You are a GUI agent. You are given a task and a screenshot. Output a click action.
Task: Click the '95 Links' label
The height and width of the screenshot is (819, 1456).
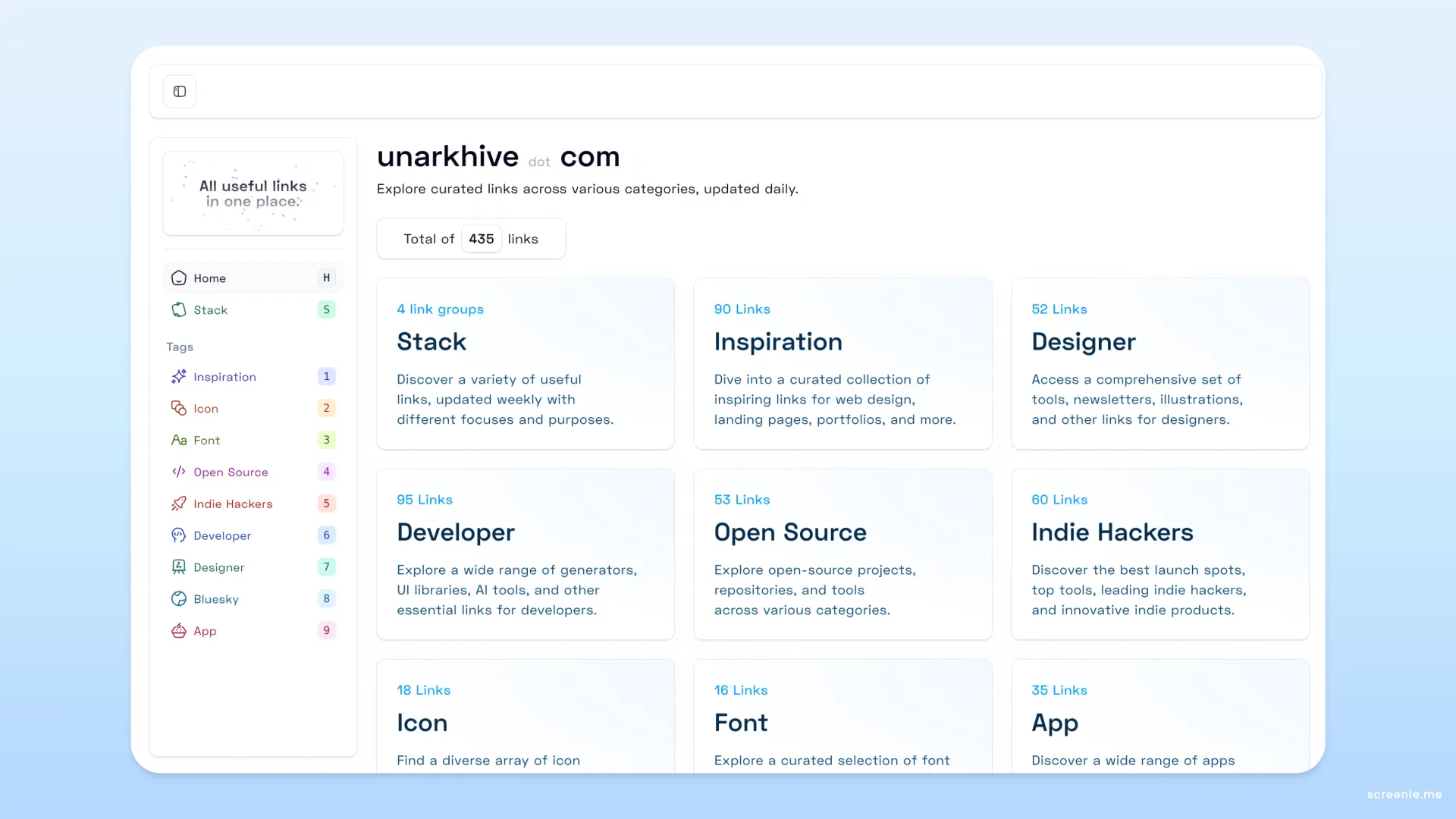(x=425, y=500)
